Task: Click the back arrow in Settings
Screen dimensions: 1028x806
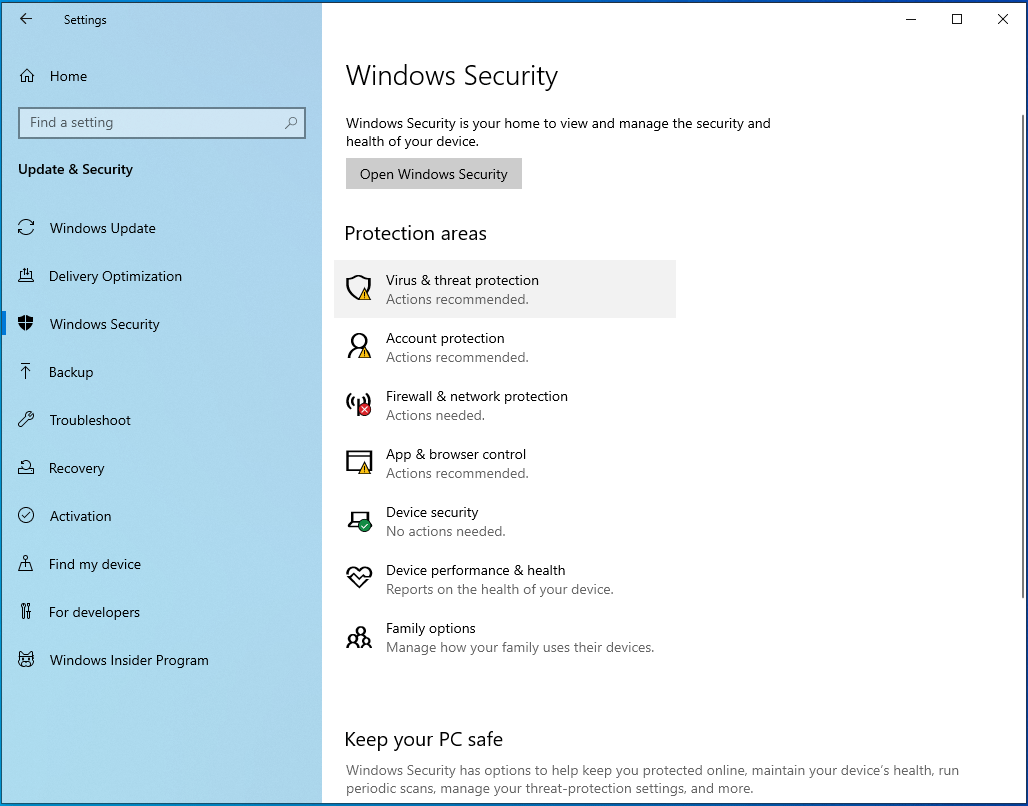Action: coord(26,19)
